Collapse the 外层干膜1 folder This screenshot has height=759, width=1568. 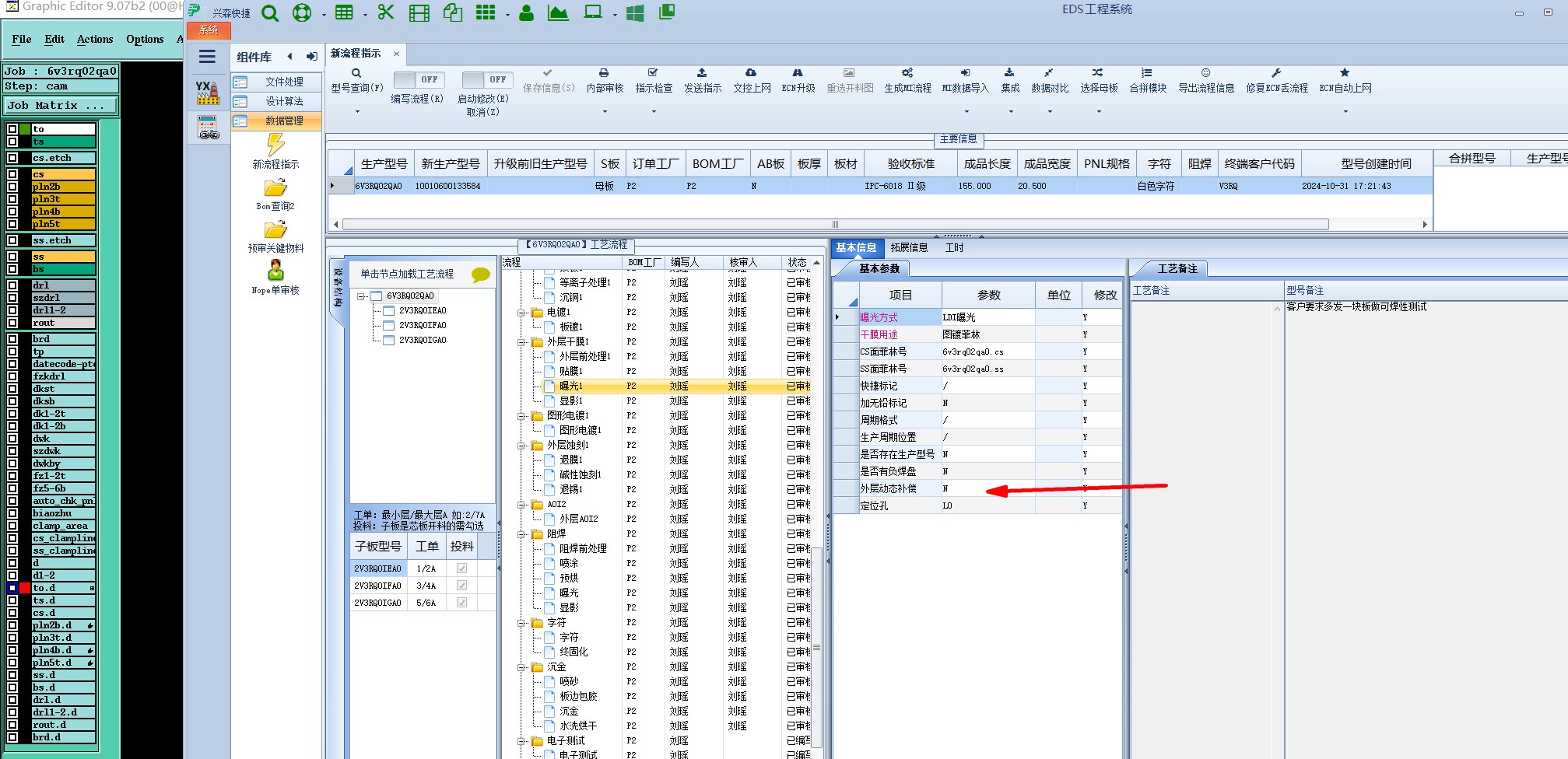pyautogui.click(x=521, y=342)
